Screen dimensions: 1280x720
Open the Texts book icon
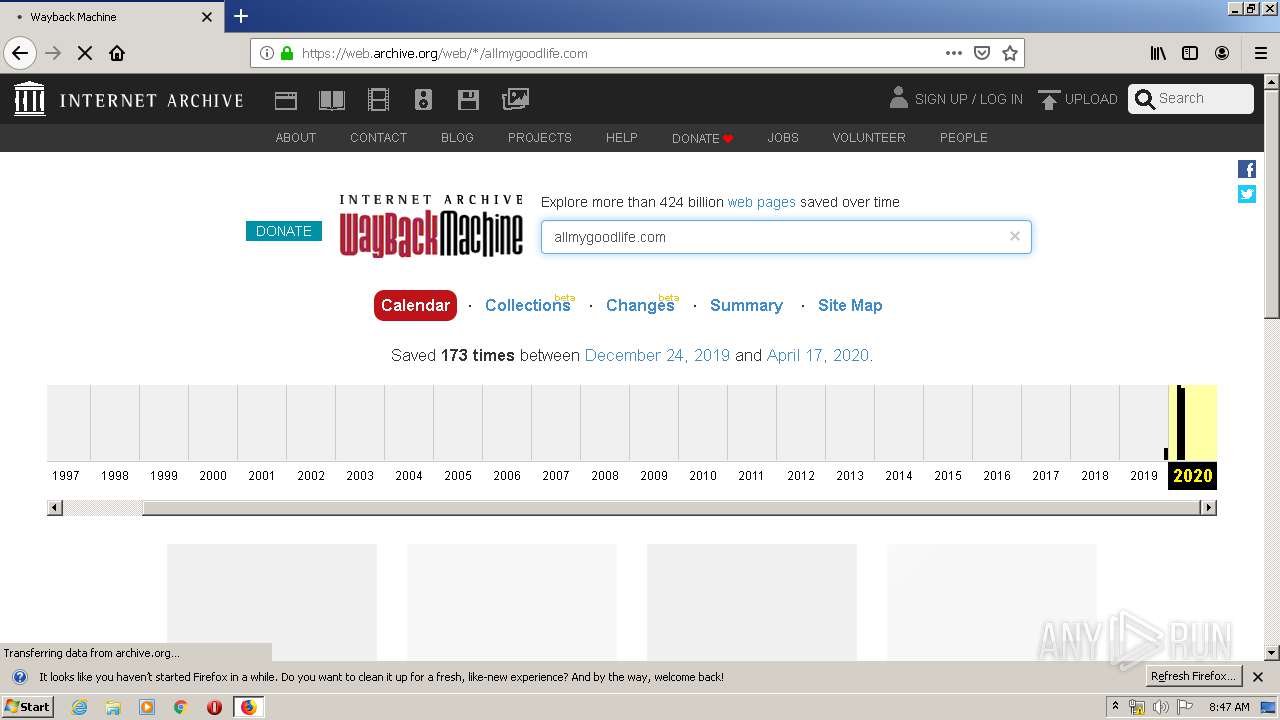click(x=332, y=100)
